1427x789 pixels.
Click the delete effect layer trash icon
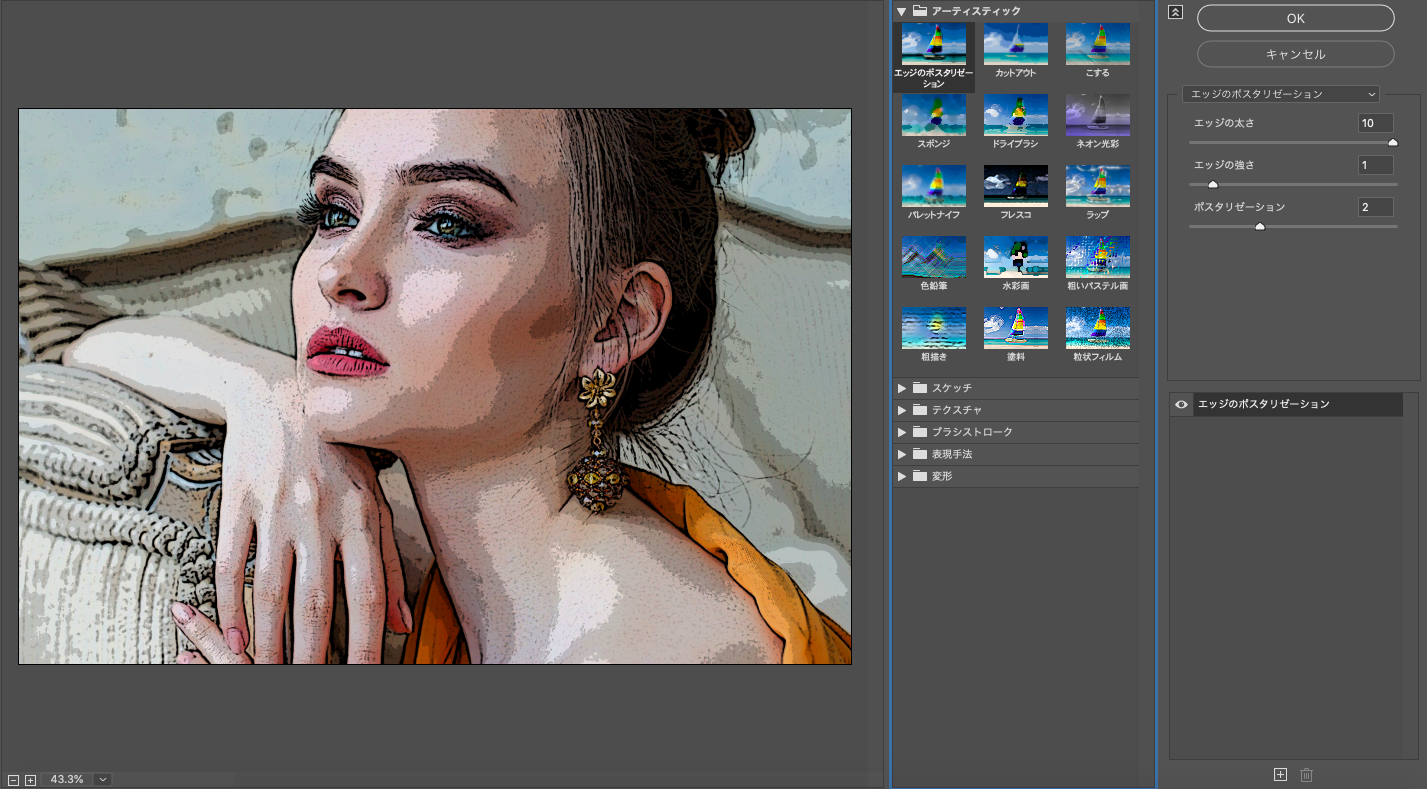click(1306, 775)
